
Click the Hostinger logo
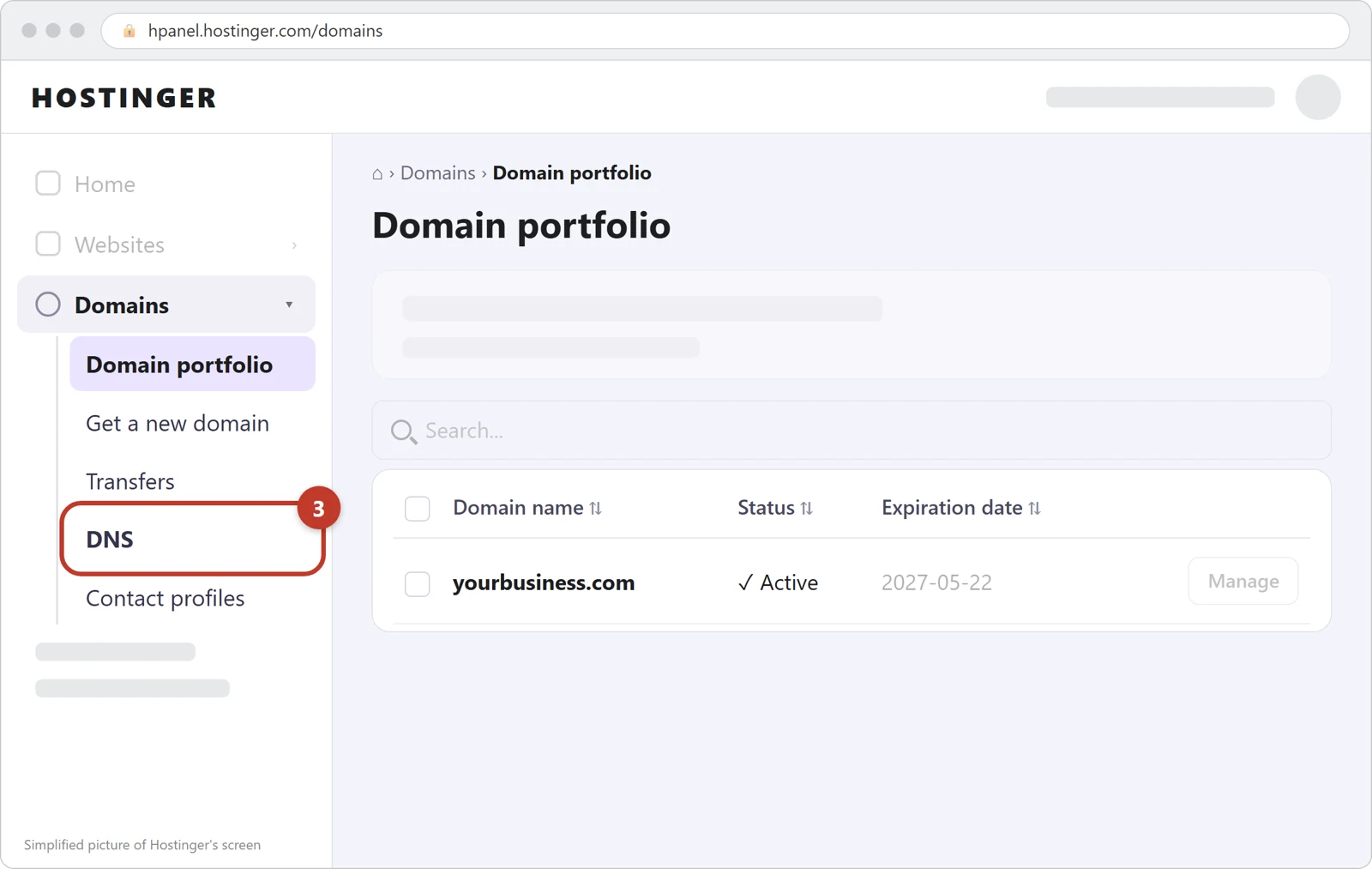tap(124, 98)
